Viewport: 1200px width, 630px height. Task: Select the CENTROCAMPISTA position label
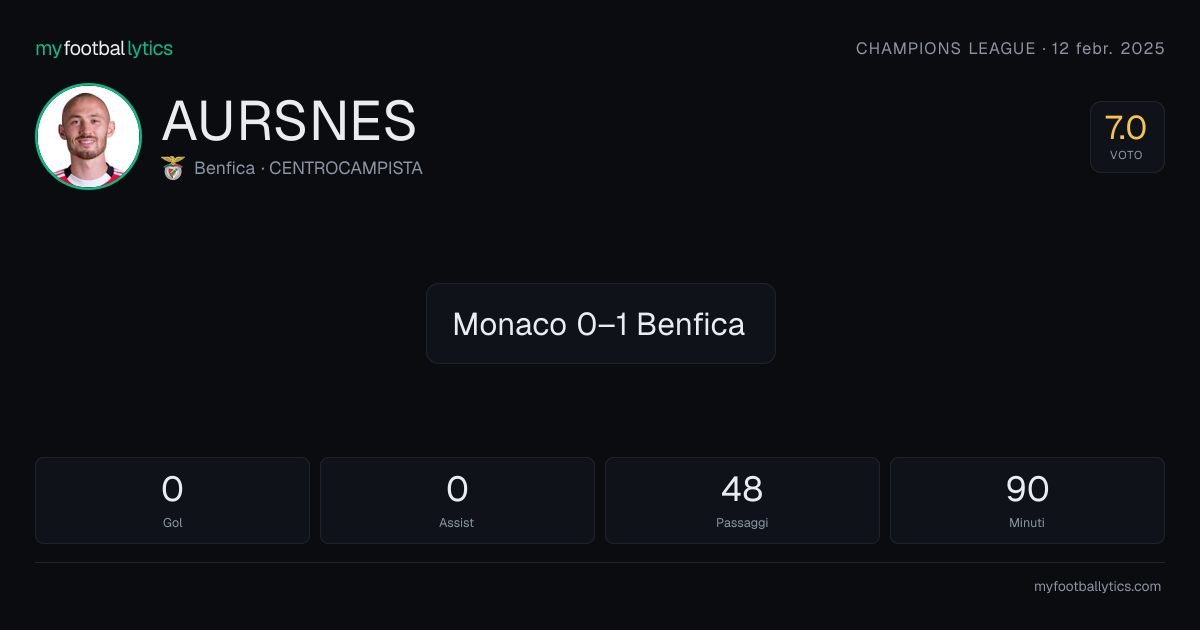pos(346,168)
